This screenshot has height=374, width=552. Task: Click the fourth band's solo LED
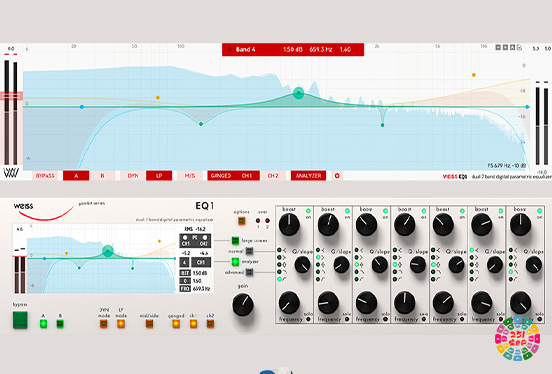pos(424,319)
